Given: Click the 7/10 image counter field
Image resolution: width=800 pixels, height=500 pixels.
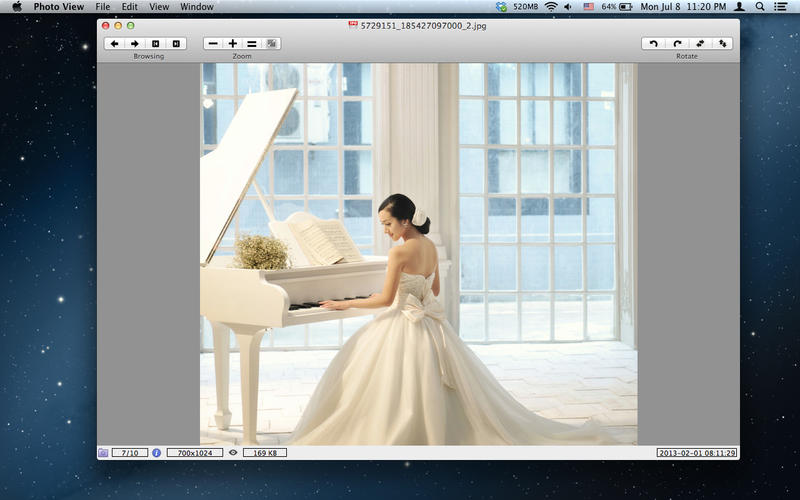Looking at the screenshot, I should (x=129, y=453).
